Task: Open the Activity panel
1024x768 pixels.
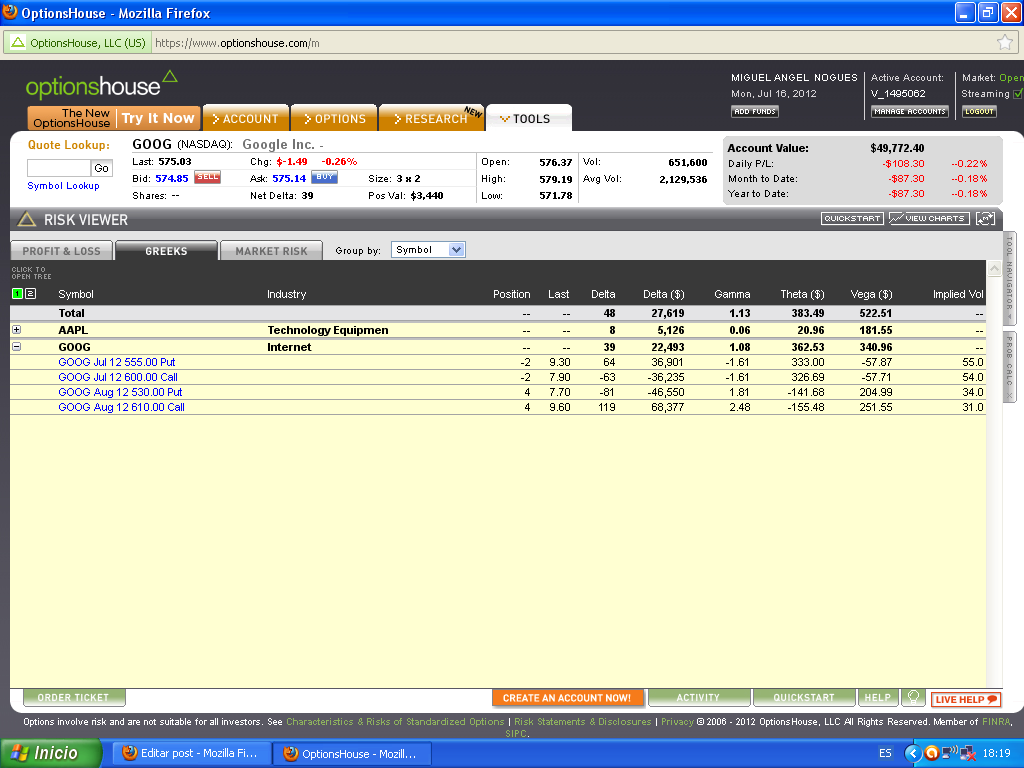Action: click(698, 697)
